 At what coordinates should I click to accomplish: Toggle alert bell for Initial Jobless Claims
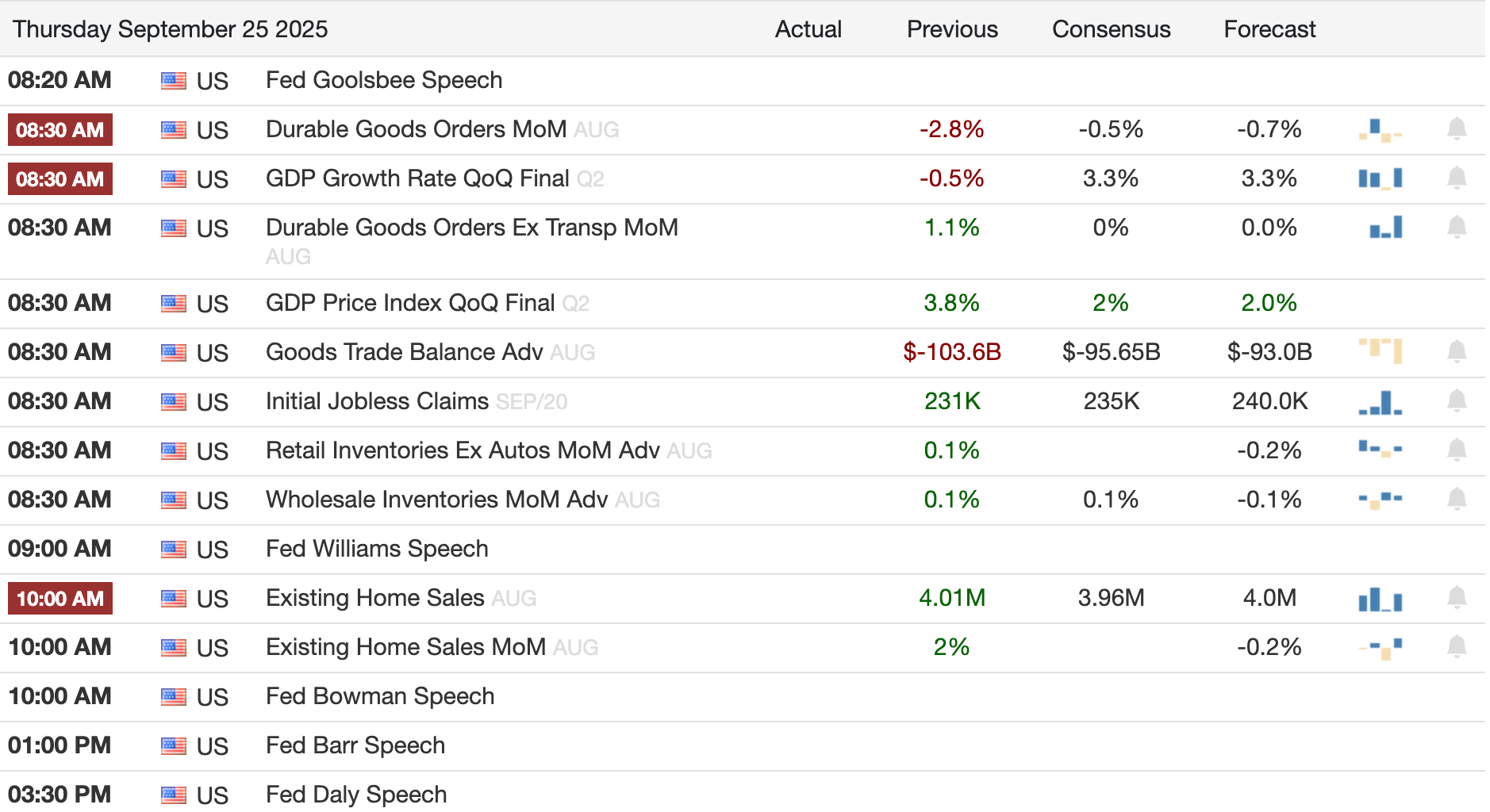tap(1456, 401)
